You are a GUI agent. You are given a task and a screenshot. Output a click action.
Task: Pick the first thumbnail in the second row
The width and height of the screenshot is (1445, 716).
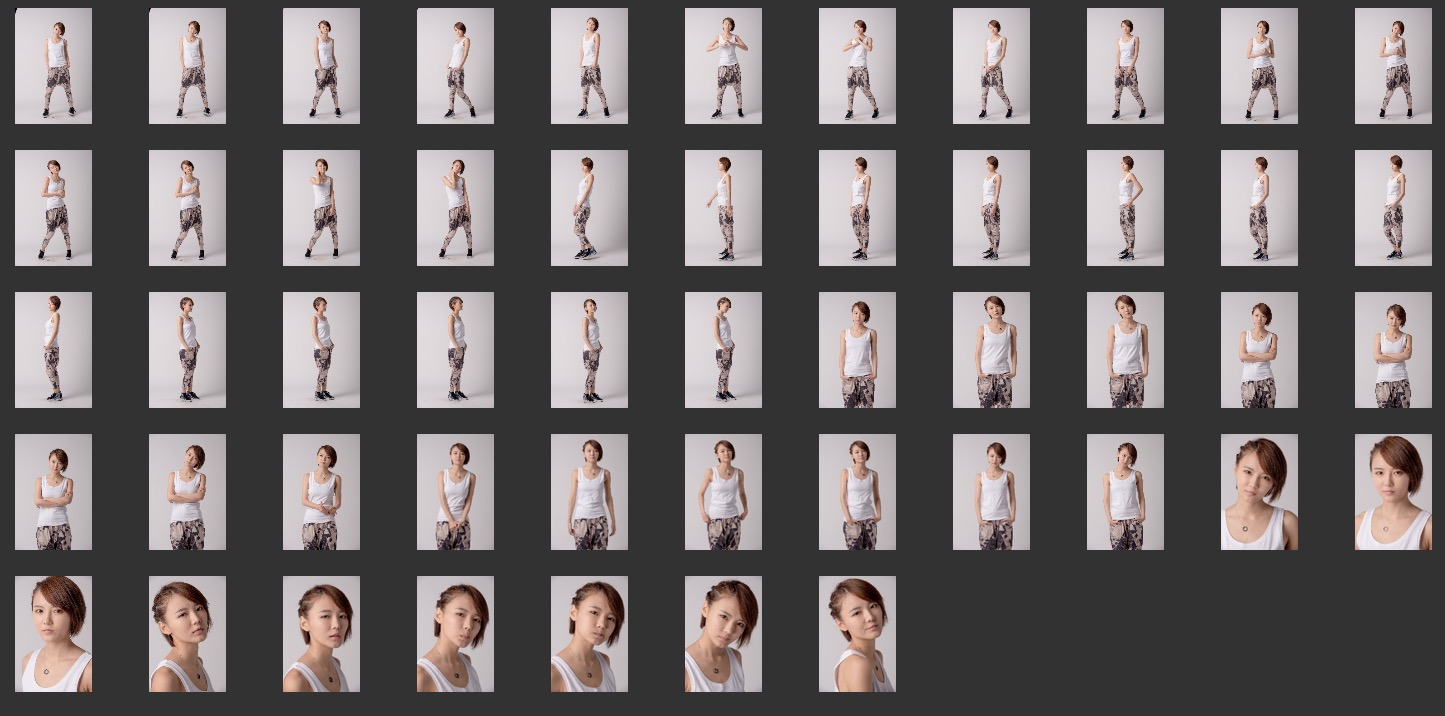(53, 208)
